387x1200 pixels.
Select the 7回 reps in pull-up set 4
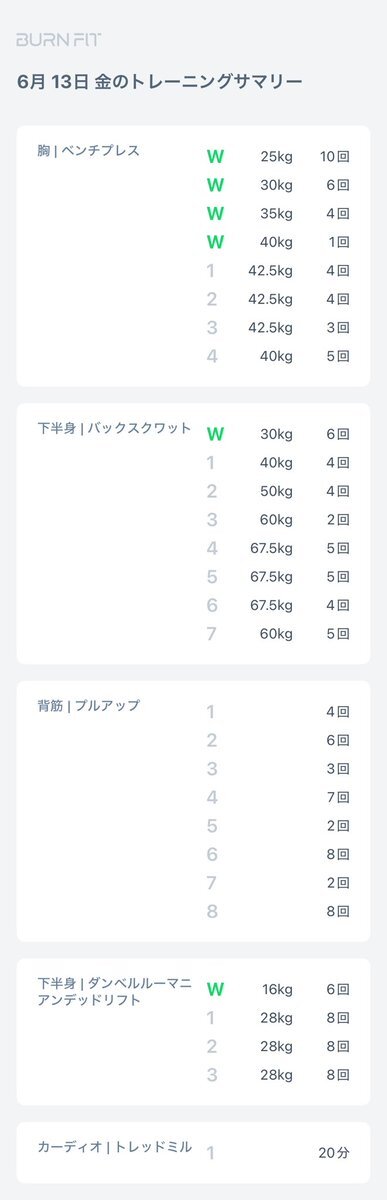[338, 798]
